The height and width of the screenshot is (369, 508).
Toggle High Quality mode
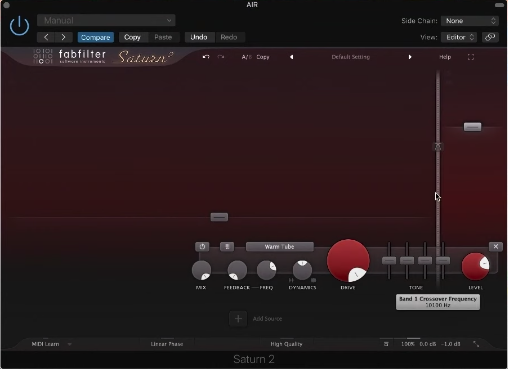coord(286,344)
